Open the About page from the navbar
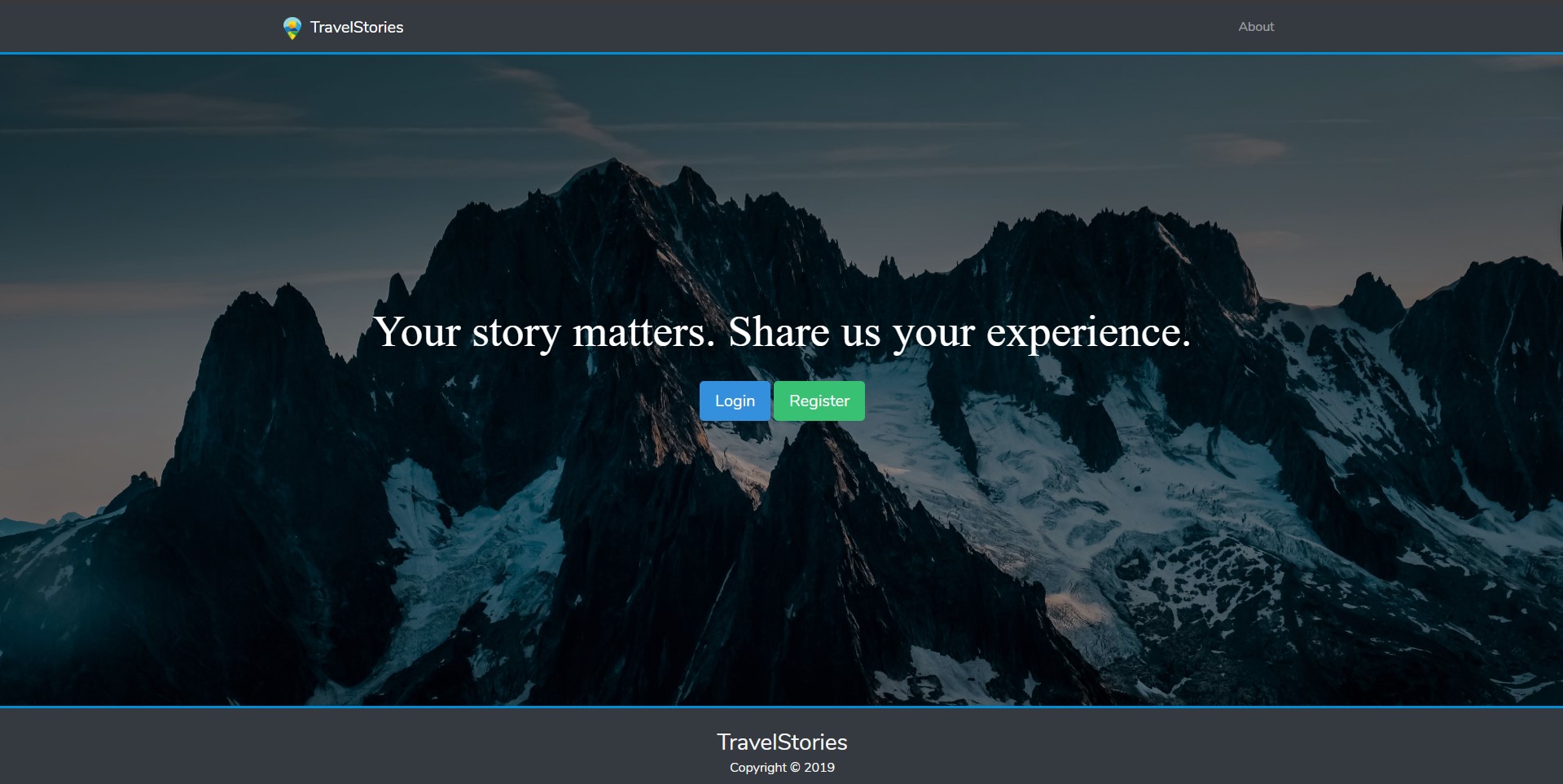 click(x=1255, y=27)
